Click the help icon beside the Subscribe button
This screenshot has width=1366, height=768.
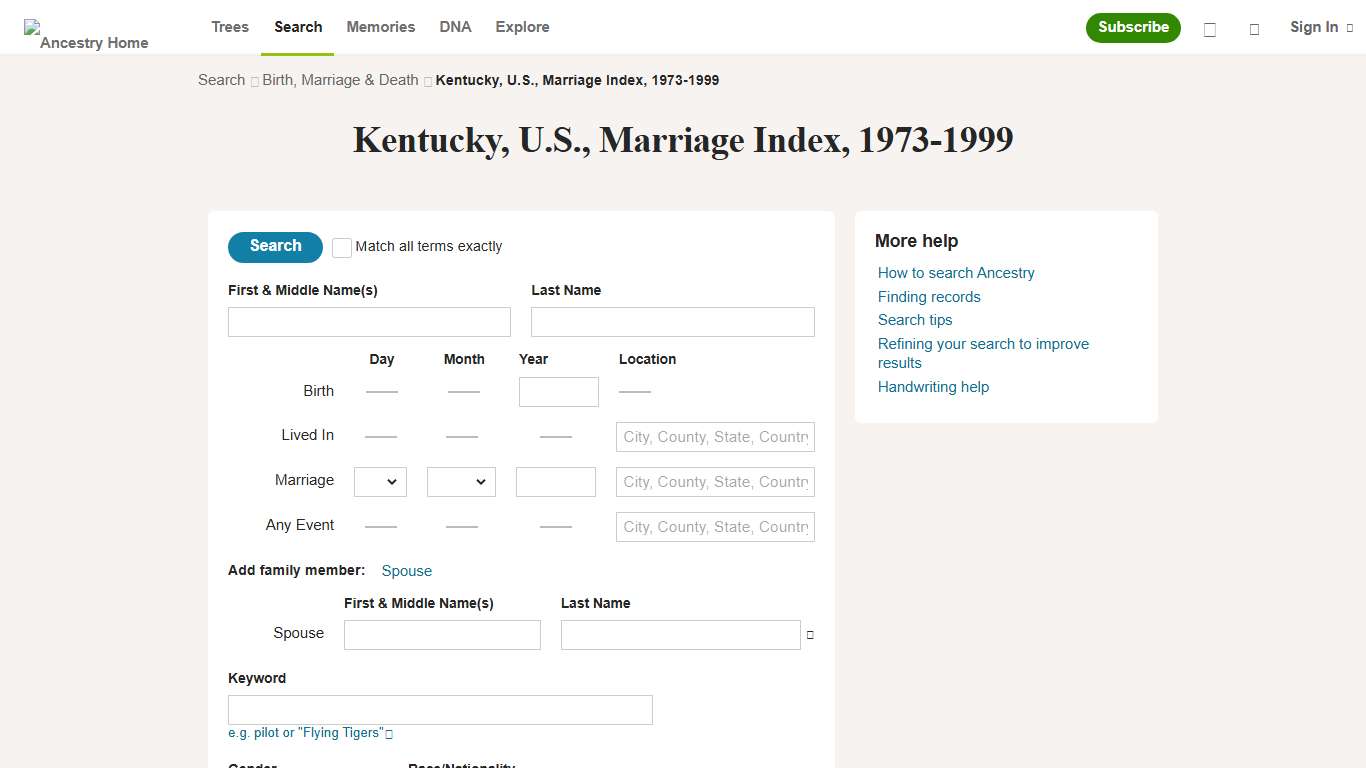click(1209, 29)
